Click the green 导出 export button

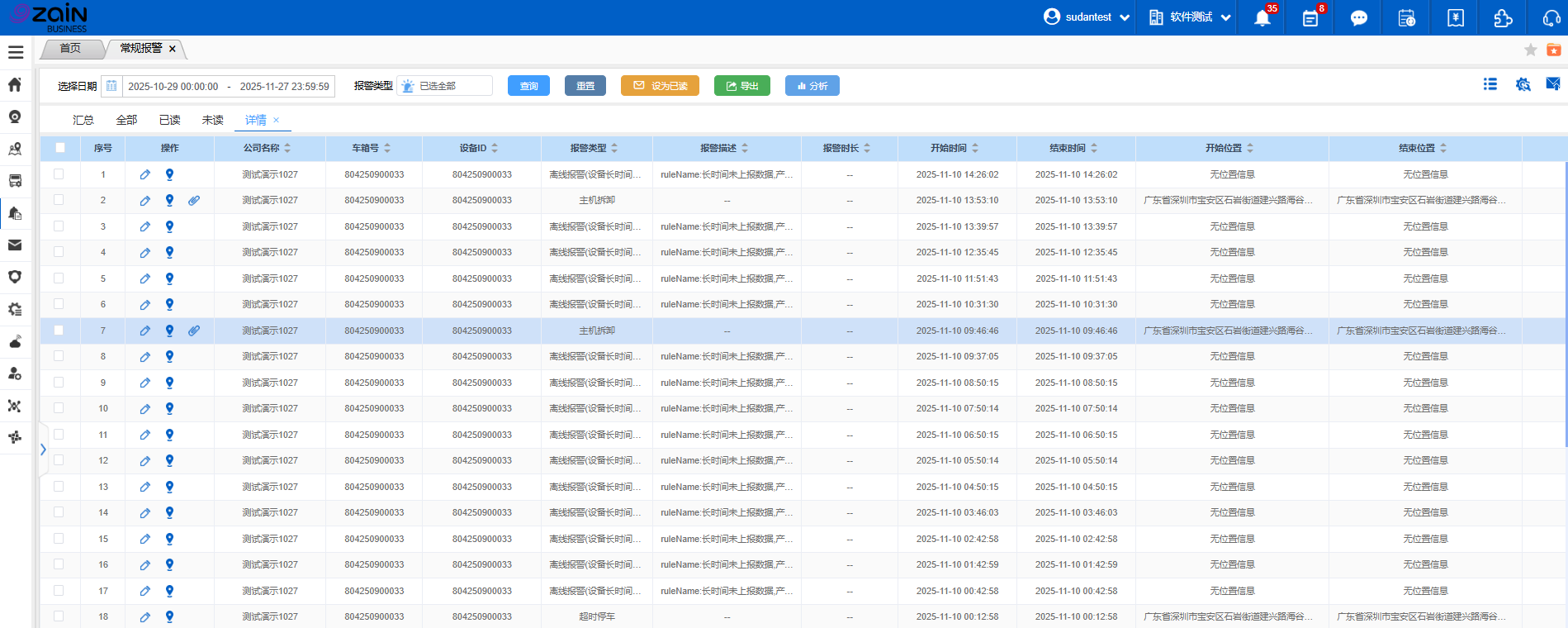[x=741, y=86]
